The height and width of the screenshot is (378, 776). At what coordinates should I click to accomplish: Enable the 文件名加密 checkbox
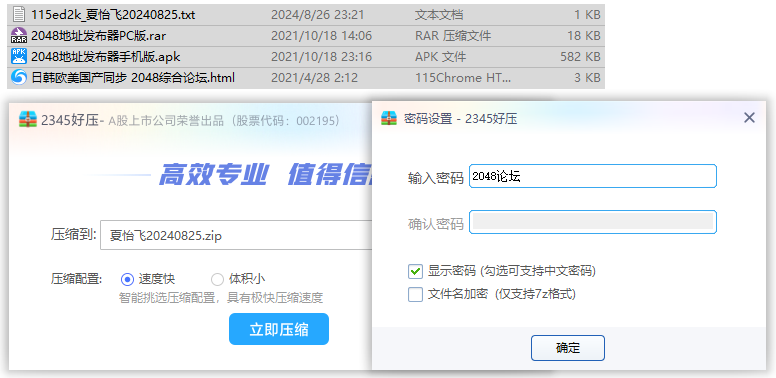[x=415, y=294]
